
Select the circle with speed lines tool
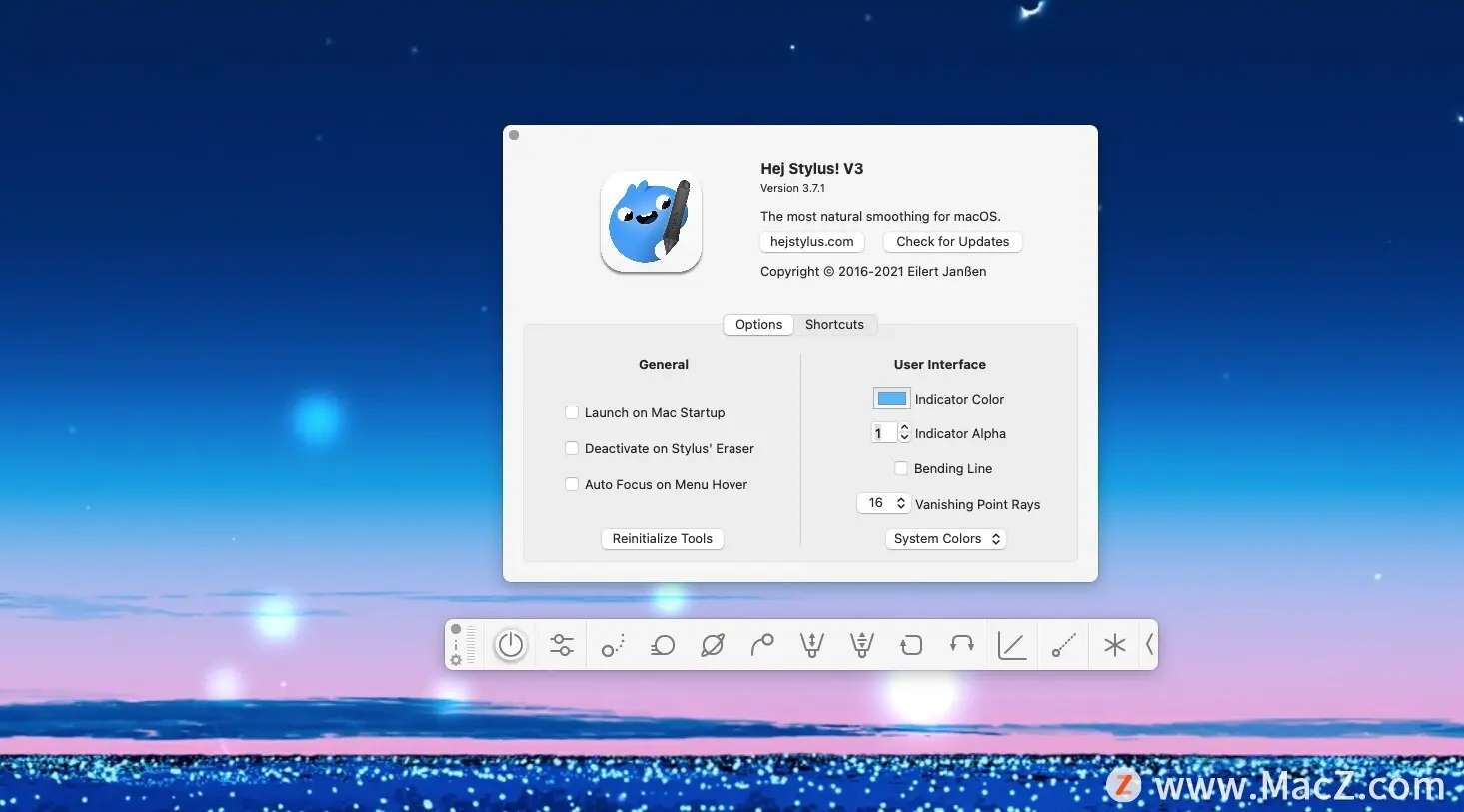coord(662,645)
